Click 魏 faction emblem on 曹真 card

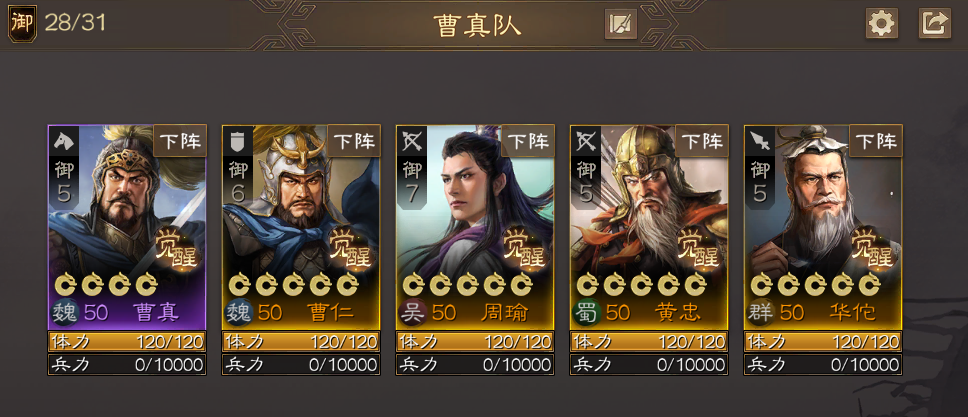coord(64,313)
